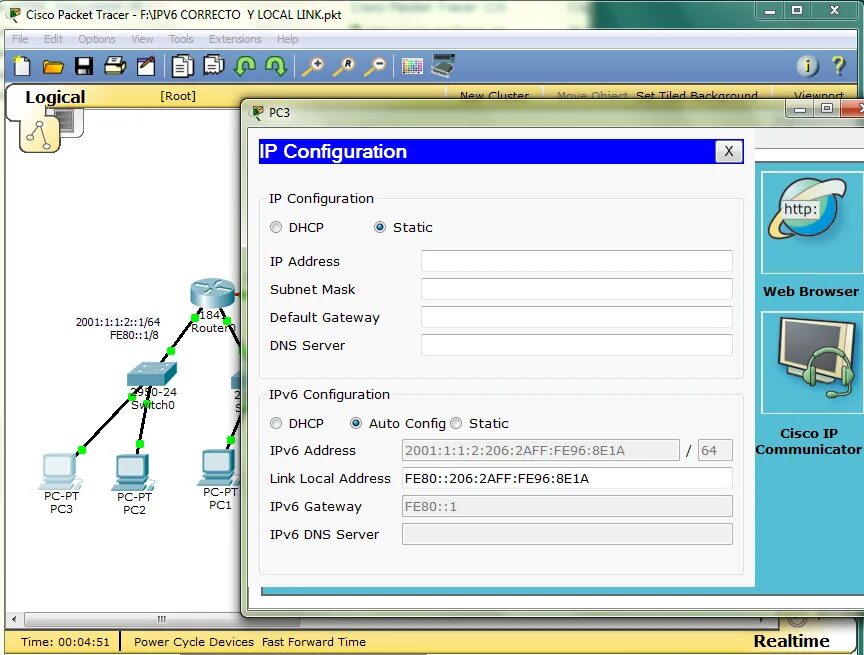Select the IPv6 Auto Config radio button
This screenshot has width=864, height=655.
pyautogui.click(x=356, y=423)
